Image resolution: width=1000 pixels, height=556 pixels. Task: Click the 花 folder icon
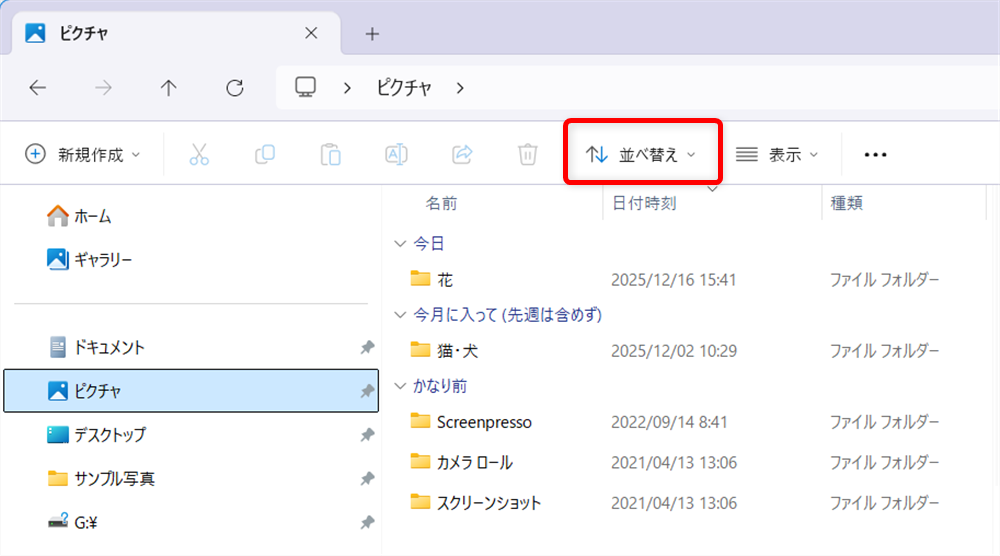[x=420, y=279]
